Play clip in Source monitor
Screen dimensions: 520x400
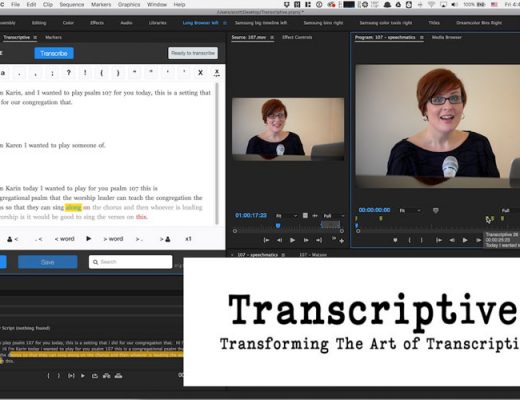pyautogui.click(x=292, y=240)
